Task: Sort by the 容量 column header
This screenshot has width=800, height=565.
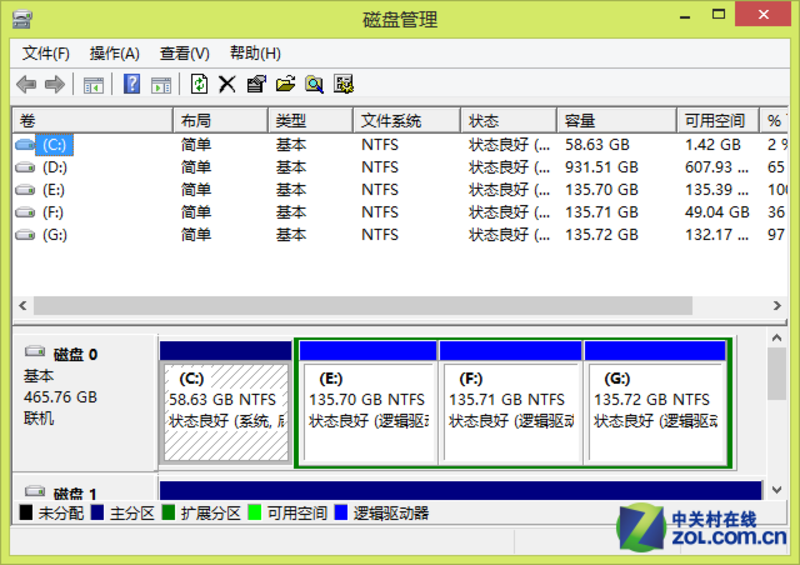Action: 617,121
